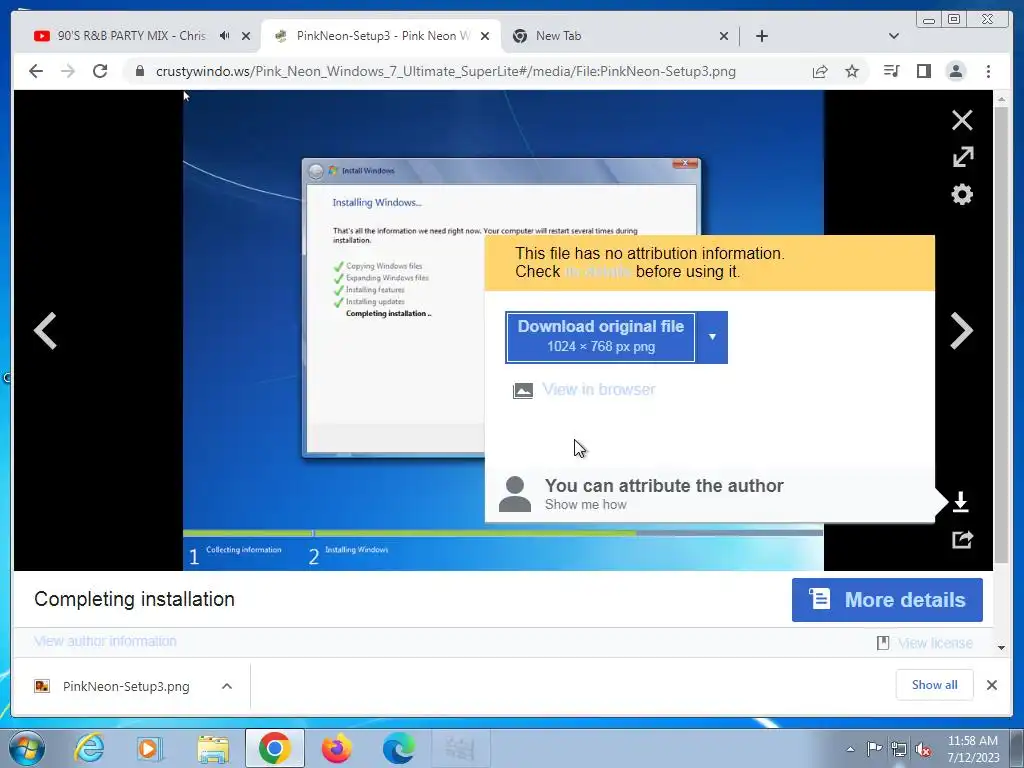Screen dimensions: 1024x768
Task: Click the page vertical scrollbar
Action: tap(1001, 334)
